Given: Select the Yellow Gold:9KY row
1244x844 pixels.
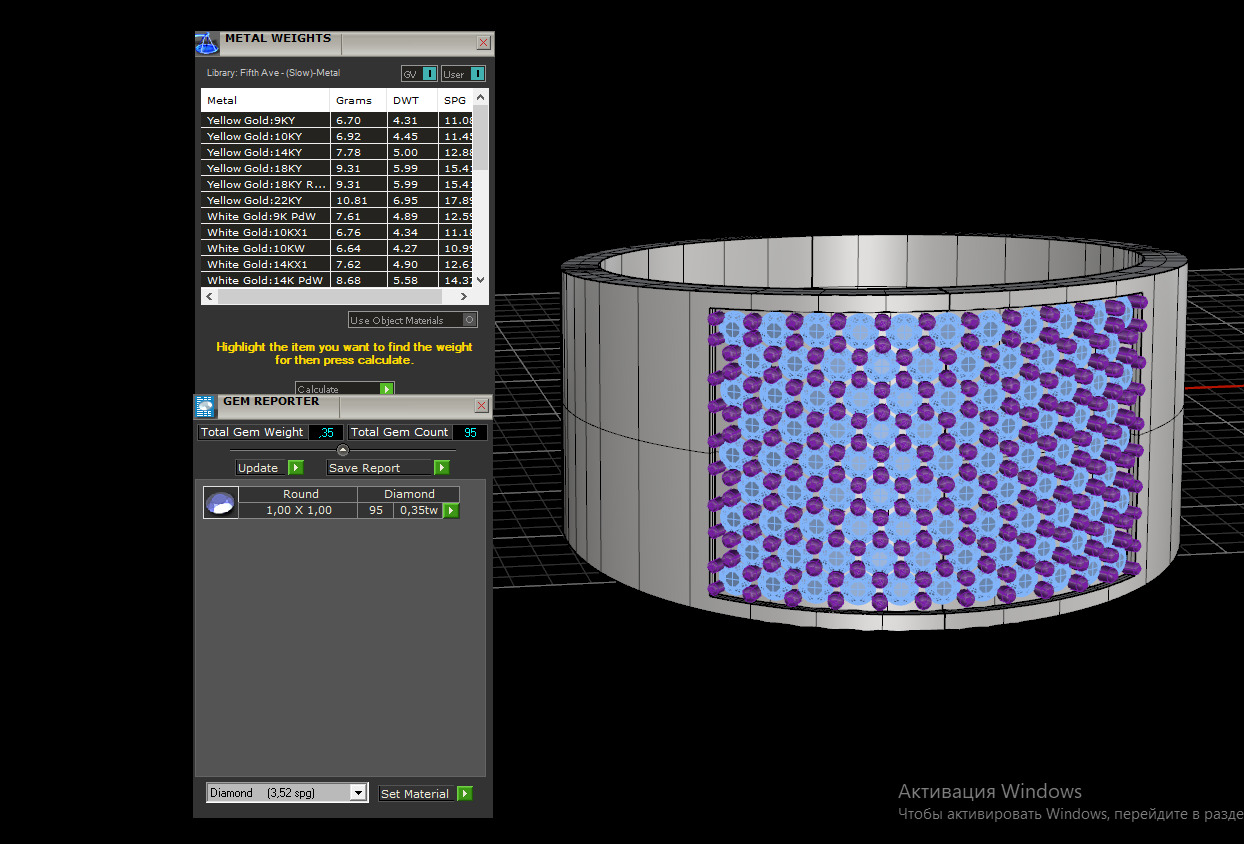Looking at the screenshot, I should [338, 120].
